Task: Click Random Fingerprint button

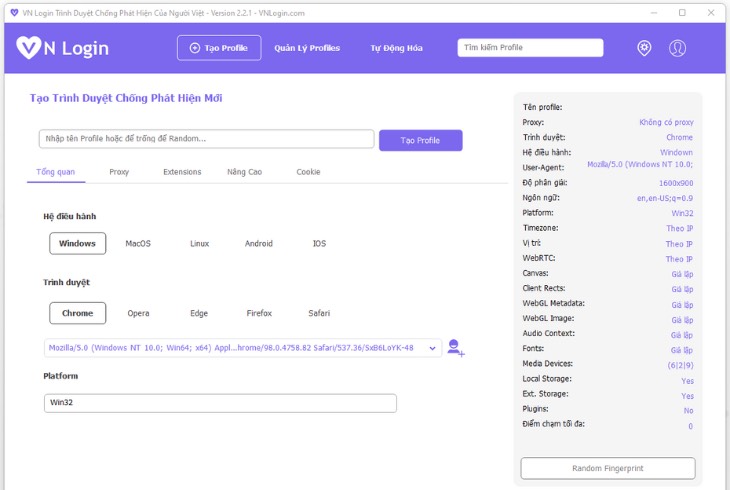Action: point(608,468)
